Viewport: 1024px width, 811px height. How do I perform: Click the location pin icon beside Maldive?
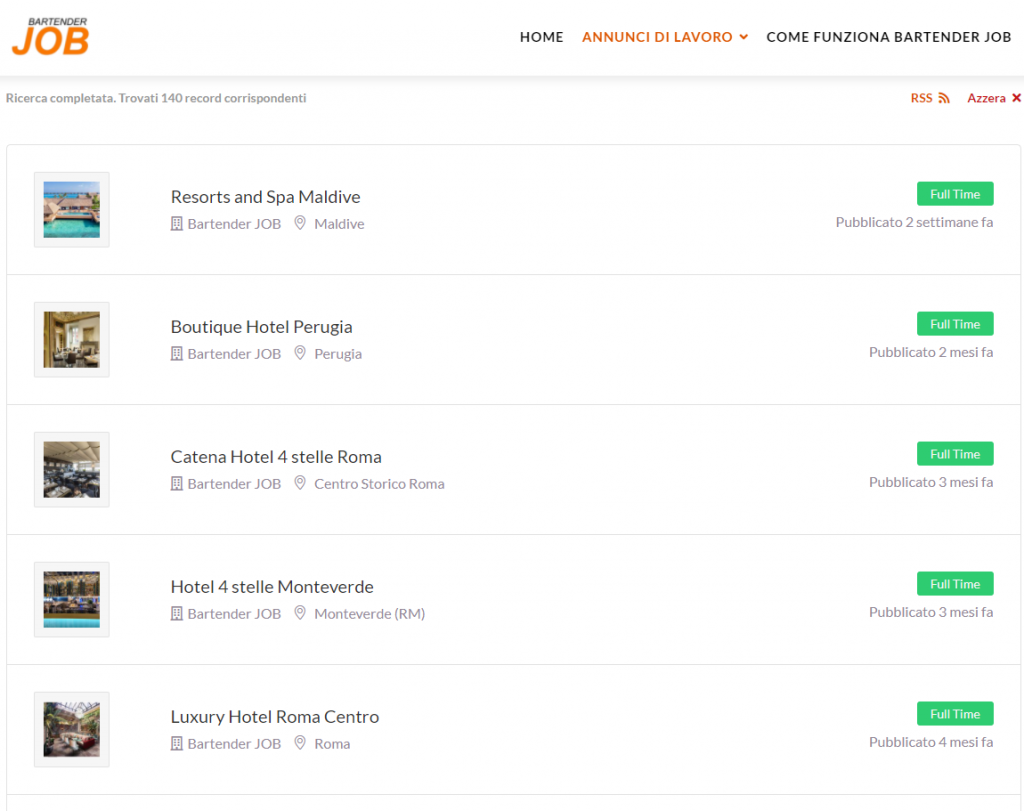[300, 224]
